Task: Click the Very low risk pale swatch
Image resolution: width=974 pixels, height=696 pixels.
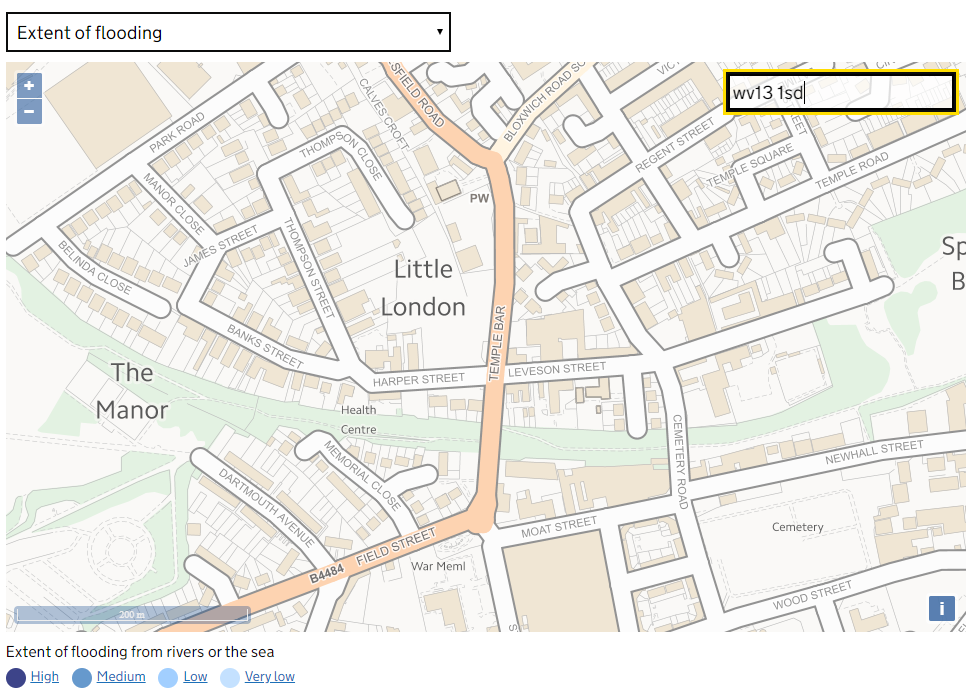Action: 230,678
